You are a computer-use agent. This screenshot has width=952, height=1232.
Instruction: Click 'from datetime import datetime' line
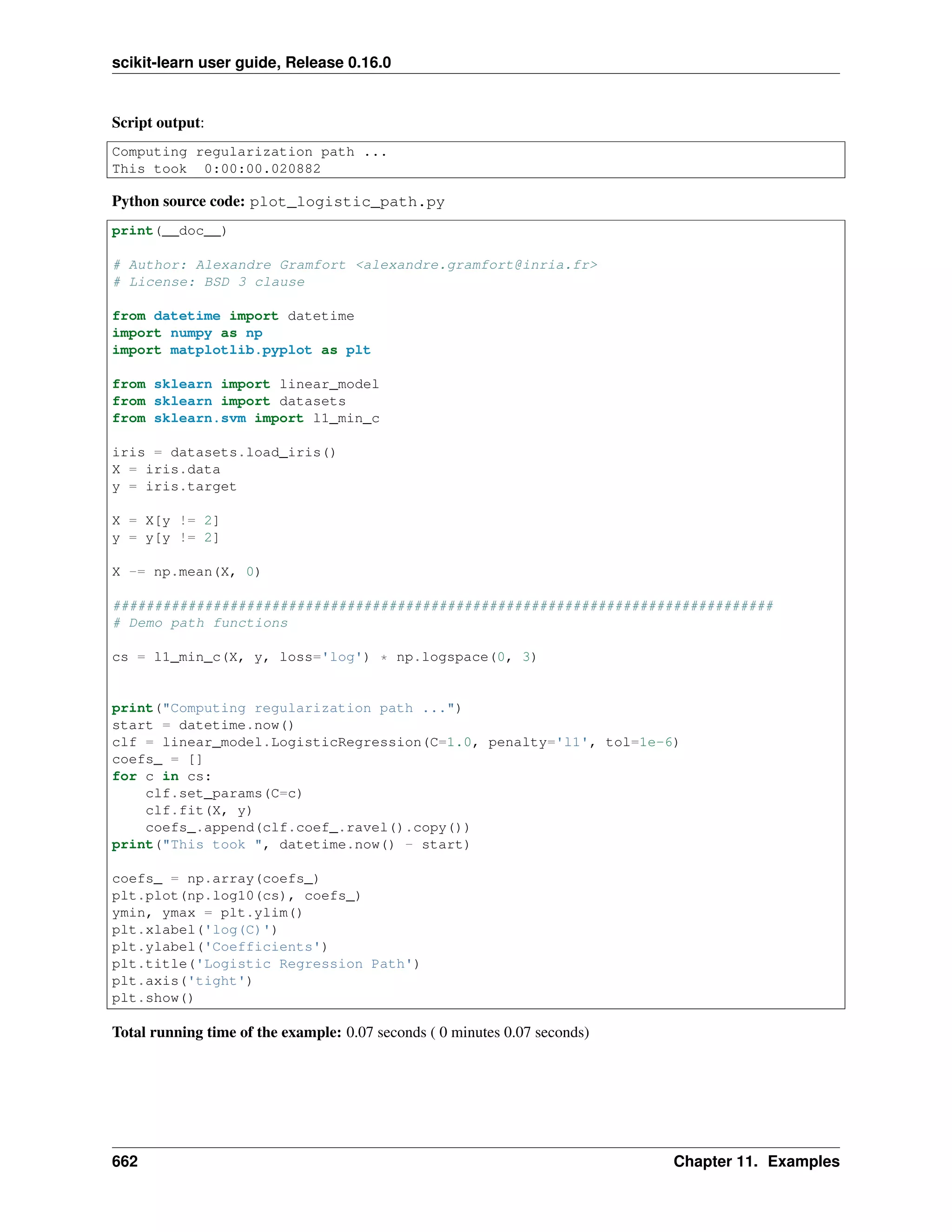click(233, 316)
